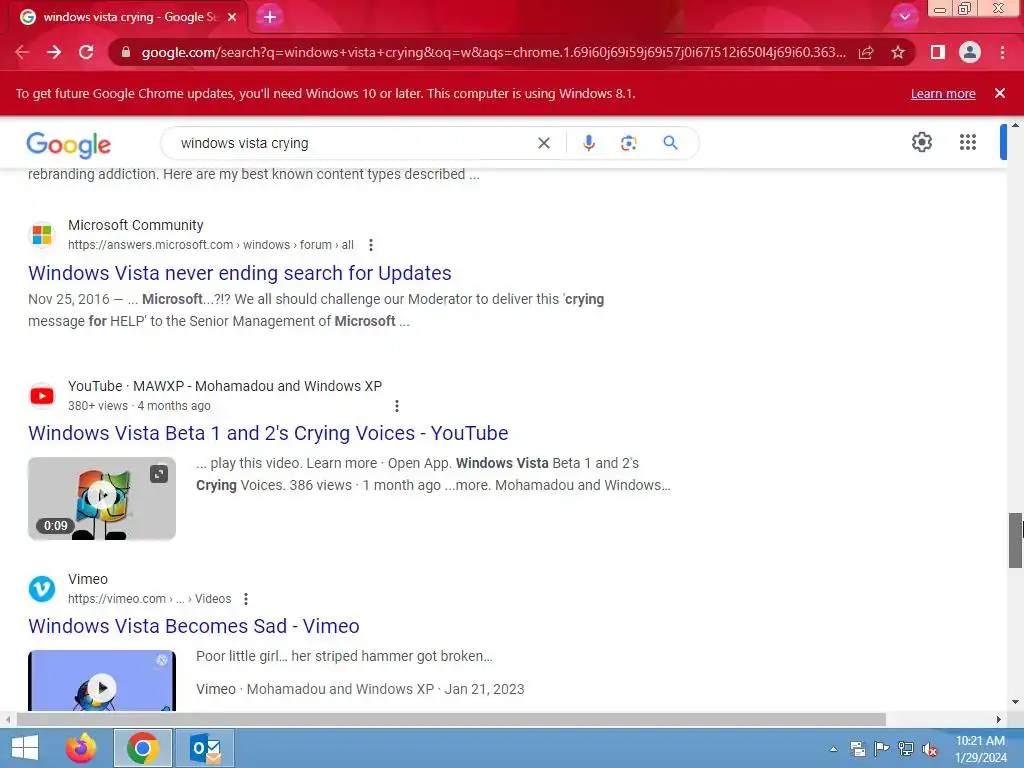Close the 'windows vista crying' tab

point(232,17)
